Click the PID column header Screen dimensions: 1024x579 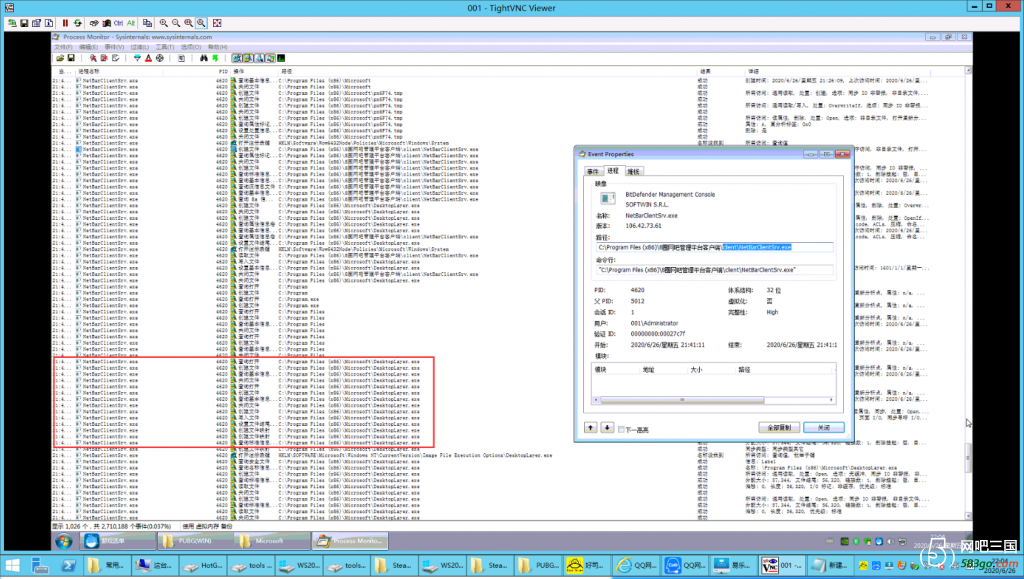[x=223, y=71]
